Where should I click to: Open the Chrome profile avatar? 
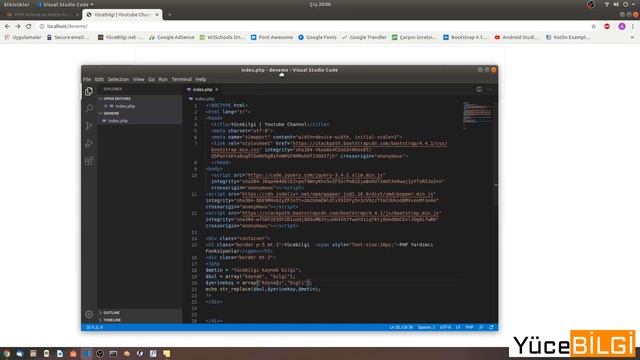(x=622, y=26)
